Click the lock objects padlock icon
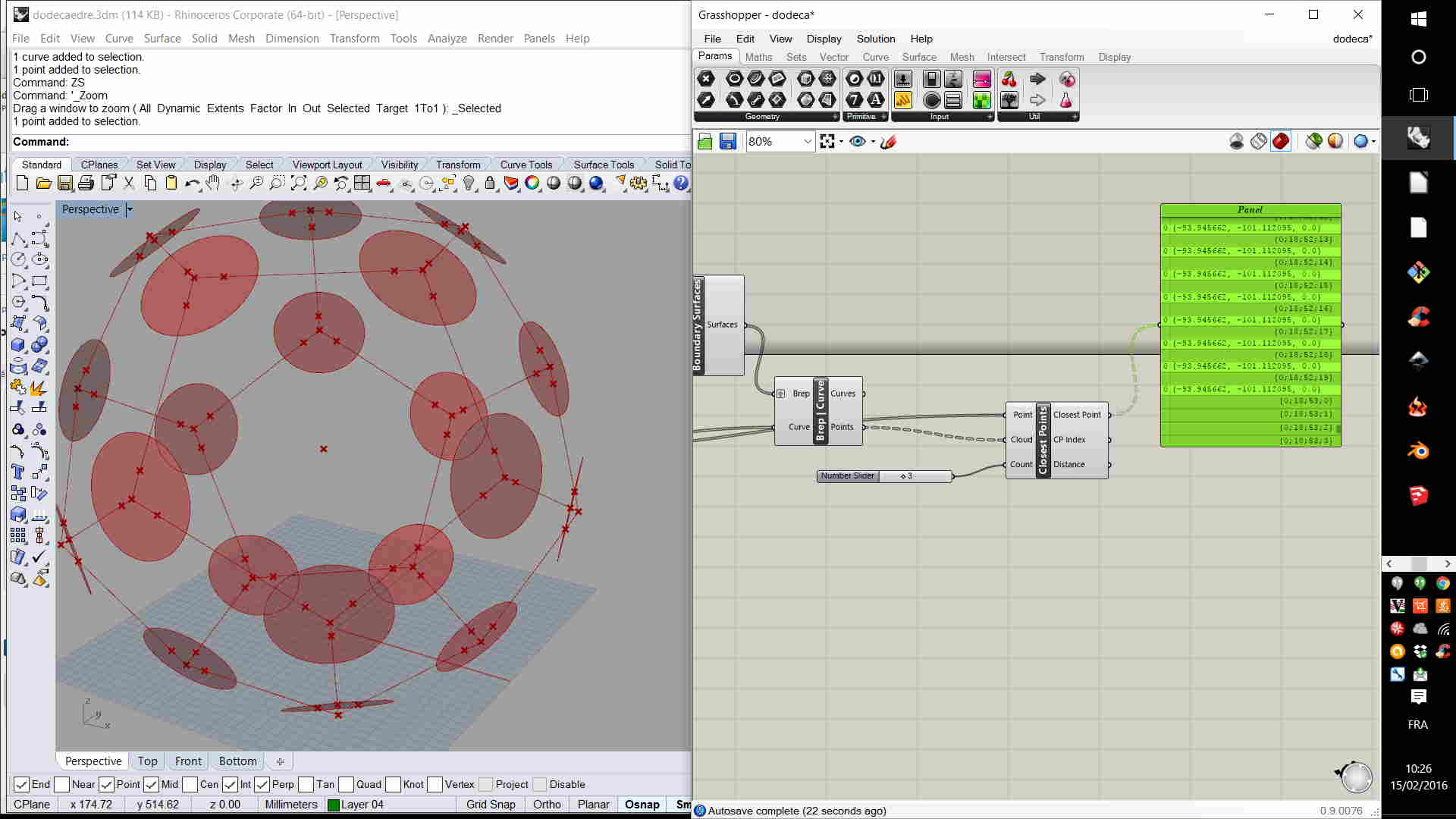This screenshot has height=819, width=1456. click(490, 183)
